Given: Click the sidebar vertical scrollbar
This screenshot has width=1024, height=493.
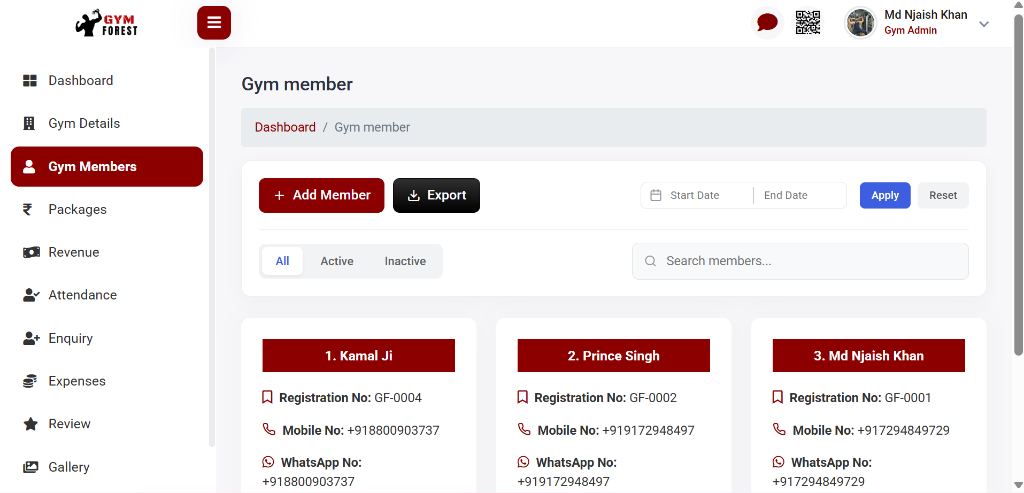Looking at the screenshot, I should click(x=212, y=248).
